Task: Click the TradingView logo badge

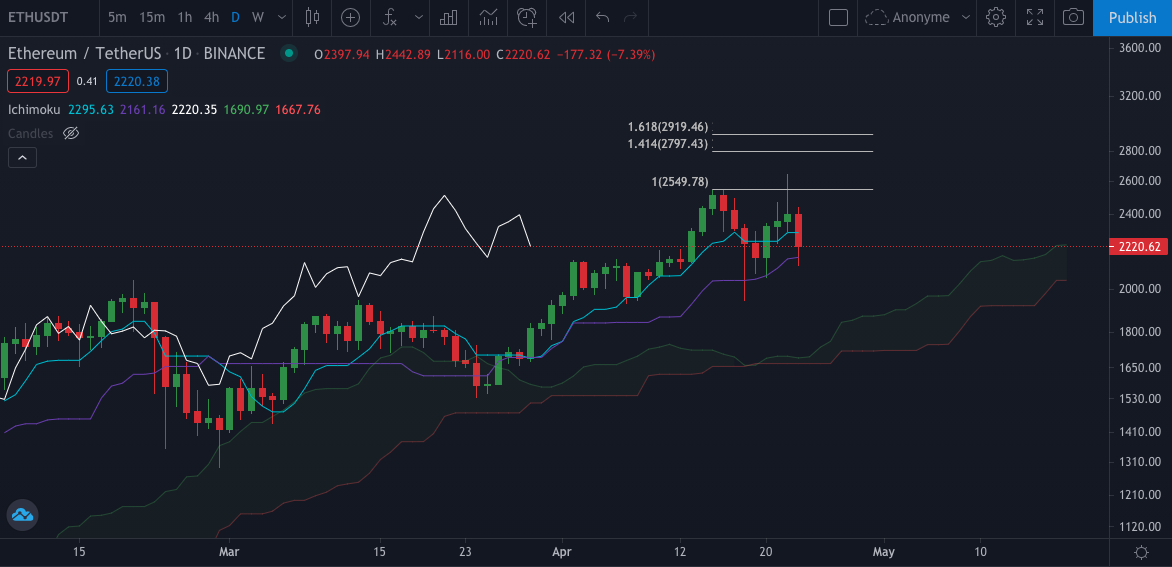Action: pyautogui.click(x=22, y=515)
